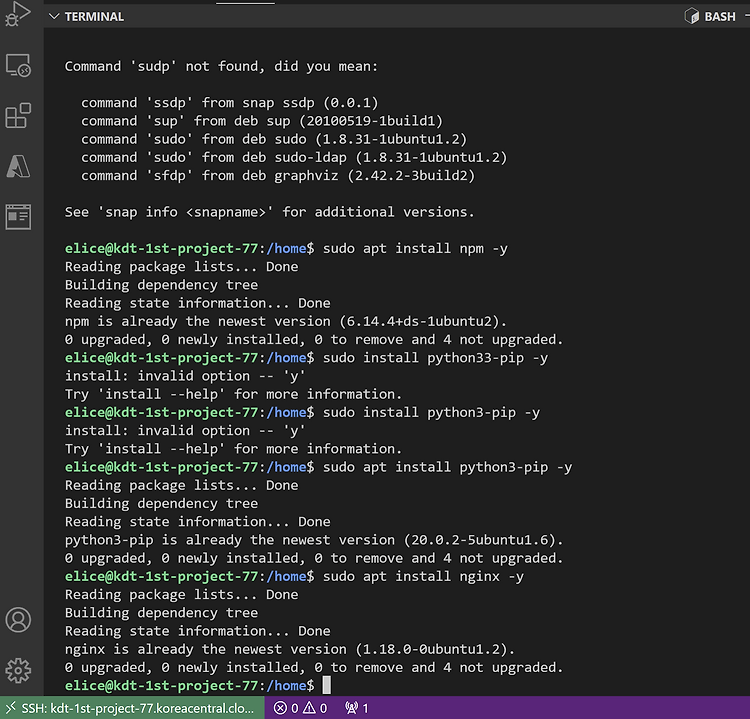Viewport: 750px width, 719px height.
Task: Open the Remote Explorer view
Action: pyautogui.click(x=18, y=65)
